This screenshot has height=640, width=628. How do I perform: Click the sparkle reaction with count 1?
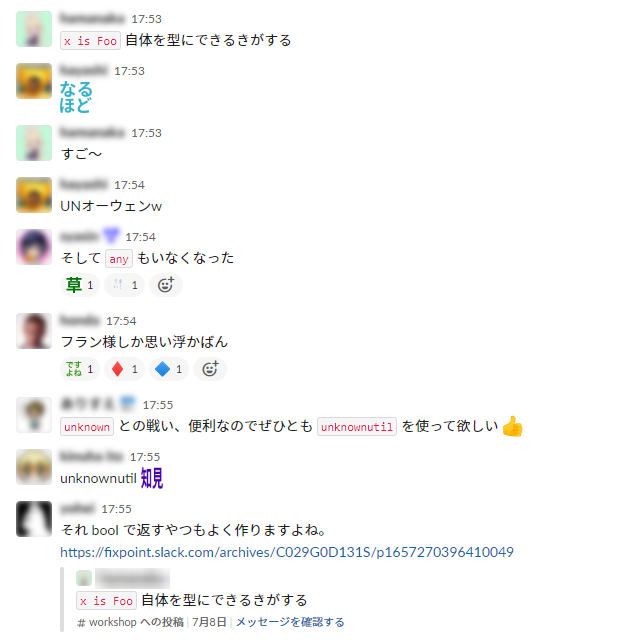[x=124, y=285]
